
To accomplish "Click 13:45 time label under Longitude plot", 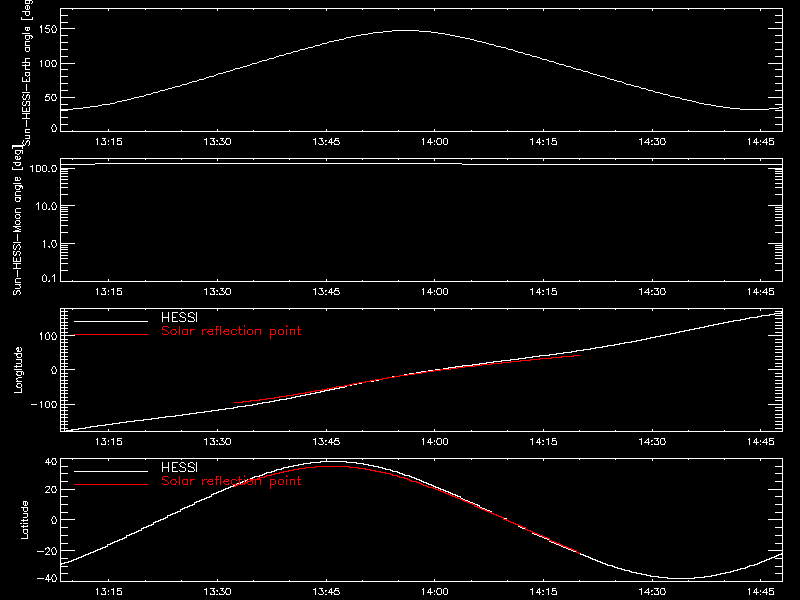I will pos(326,441).
